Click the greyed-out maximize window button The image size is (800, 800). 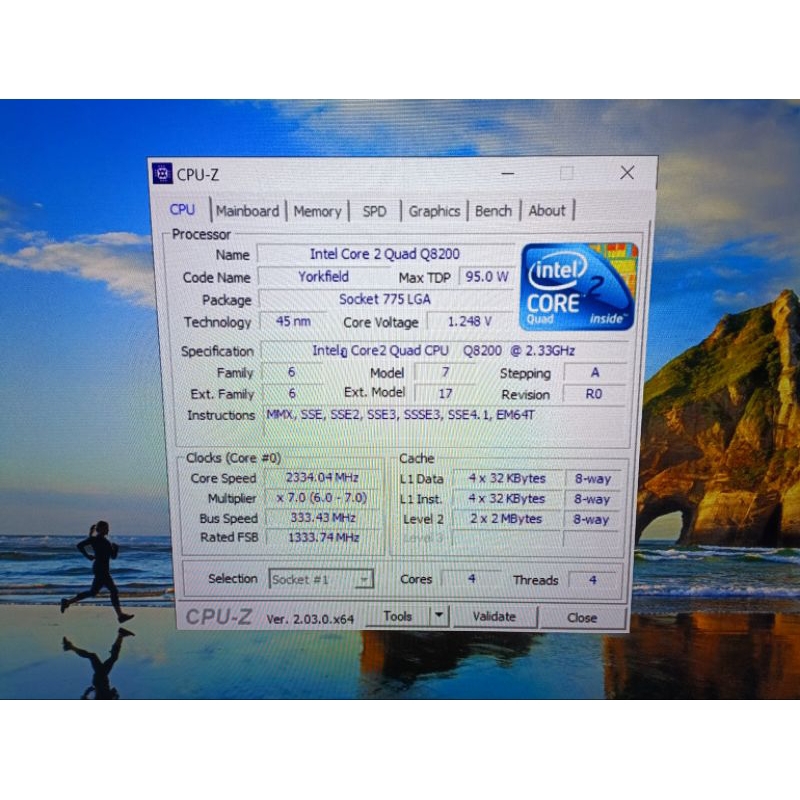coord(567,173)
